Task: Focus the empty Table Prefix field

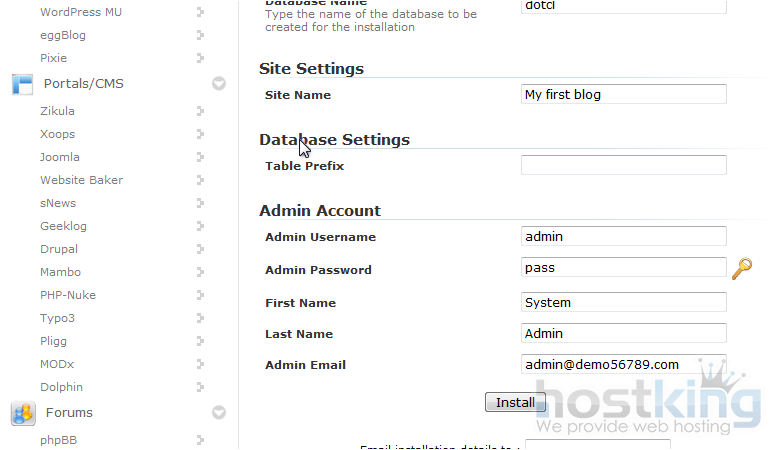Action: [624, 165]
